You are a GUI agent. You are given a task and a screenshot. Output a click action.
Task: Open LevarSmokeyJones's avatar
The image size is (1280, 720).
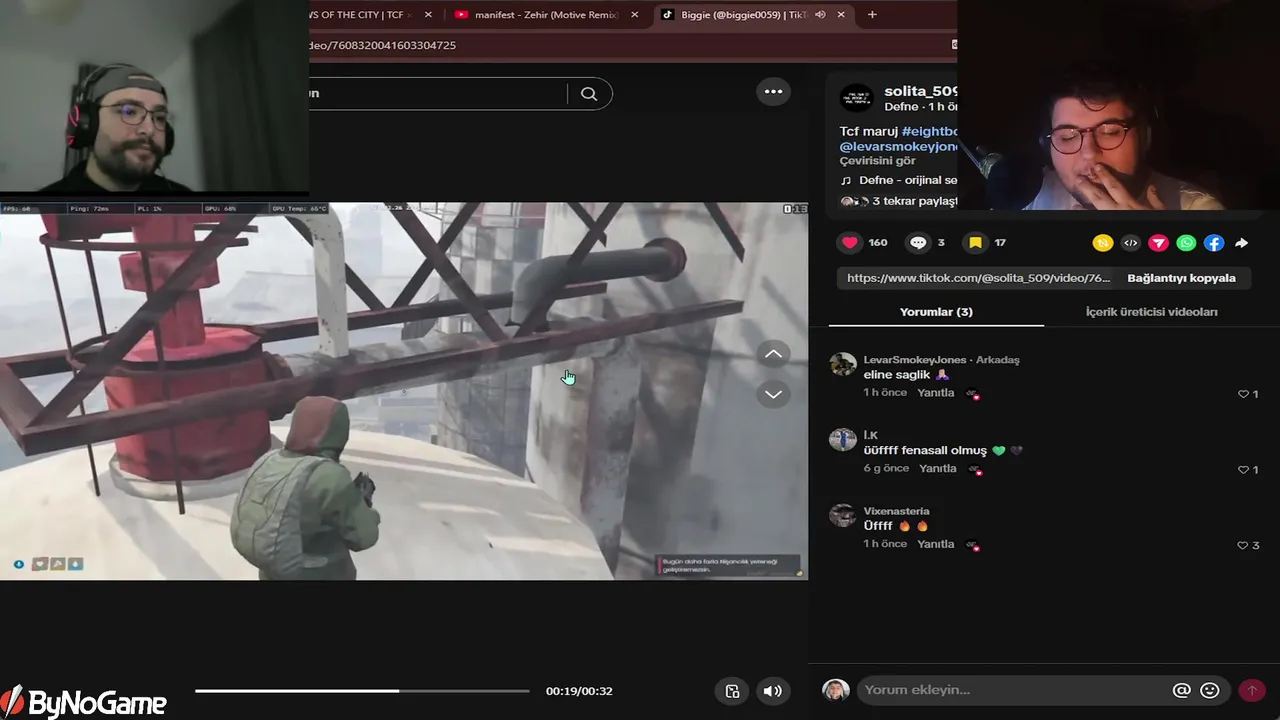pyautogui.click(x=843, y=364)
